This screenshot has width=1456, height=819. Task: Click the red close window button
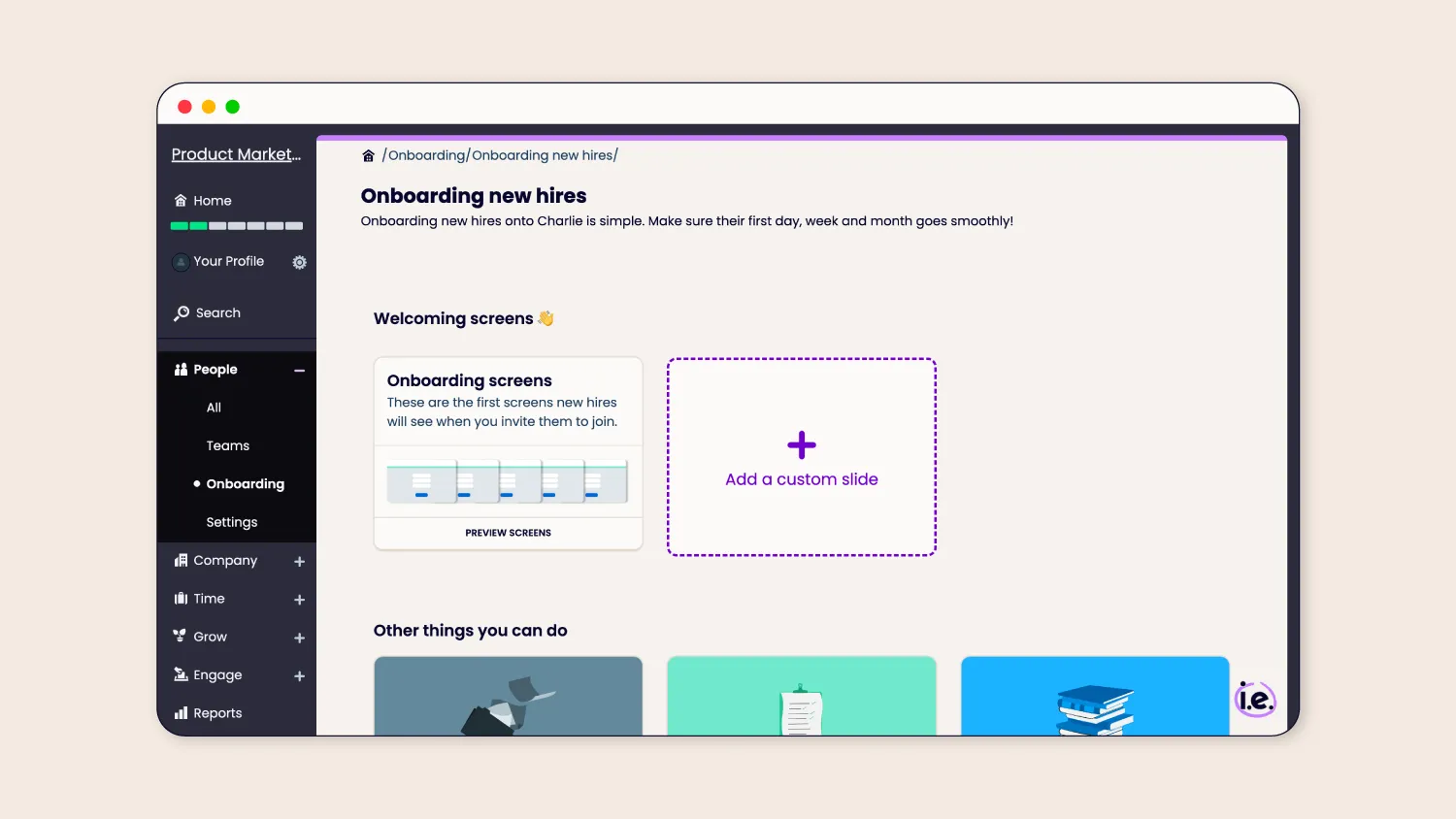point(184,107)
